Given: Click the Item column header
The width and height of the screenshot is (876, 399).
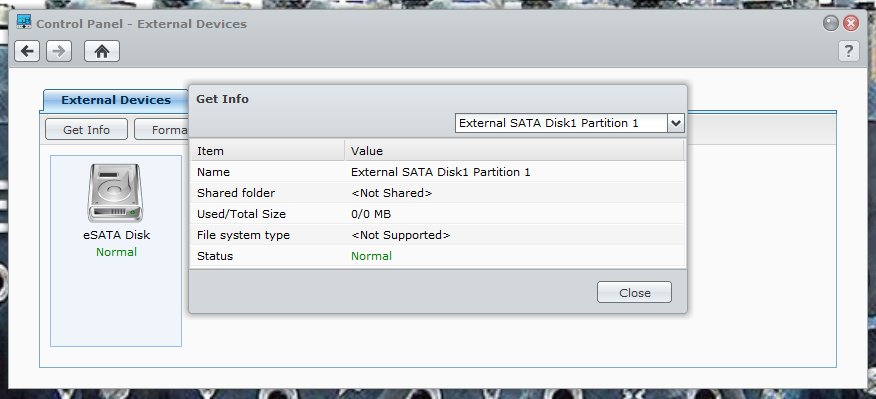Looking at the screenshot, I should click(x=267, y=151).
